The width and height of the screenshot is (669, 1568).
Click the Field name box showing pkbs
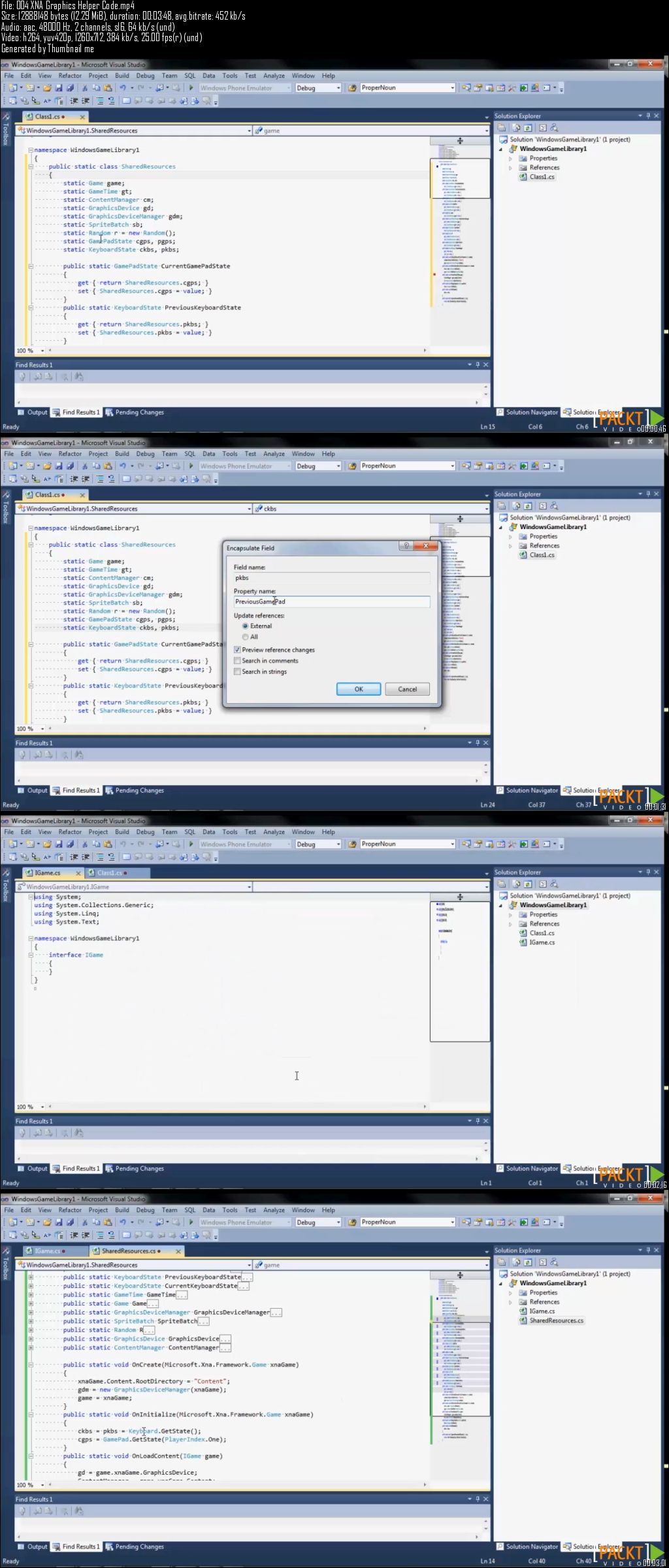(332, 578)
